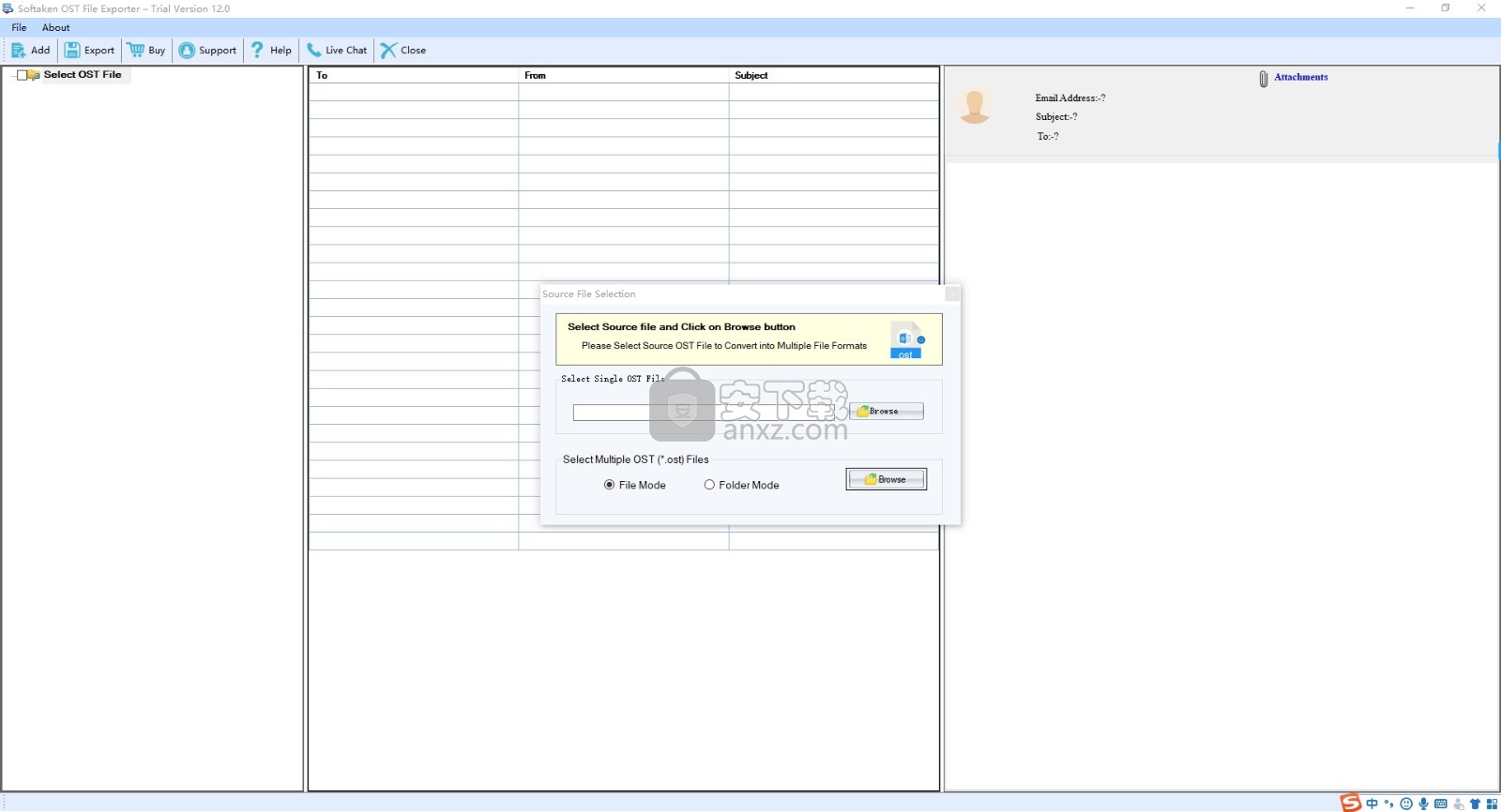Open the emoji smiley panel in tray

[x=1406, y=804]
